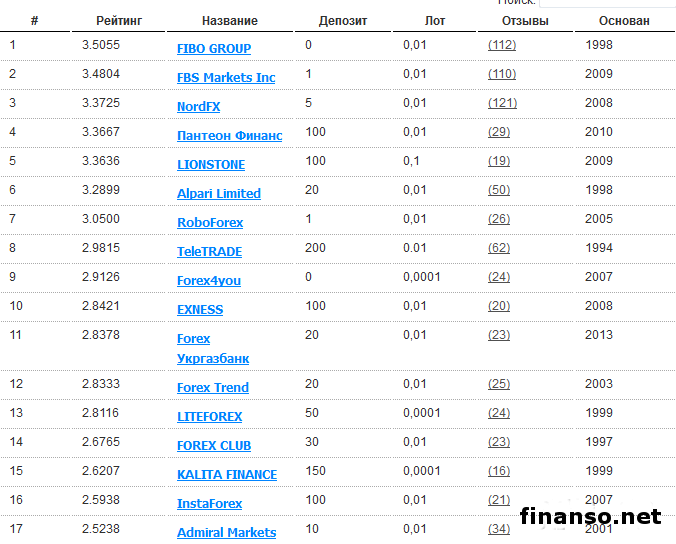Screen dimensions: 676x544
Task: Open the TeleTRADE broker link
Action: coord(209,251)
